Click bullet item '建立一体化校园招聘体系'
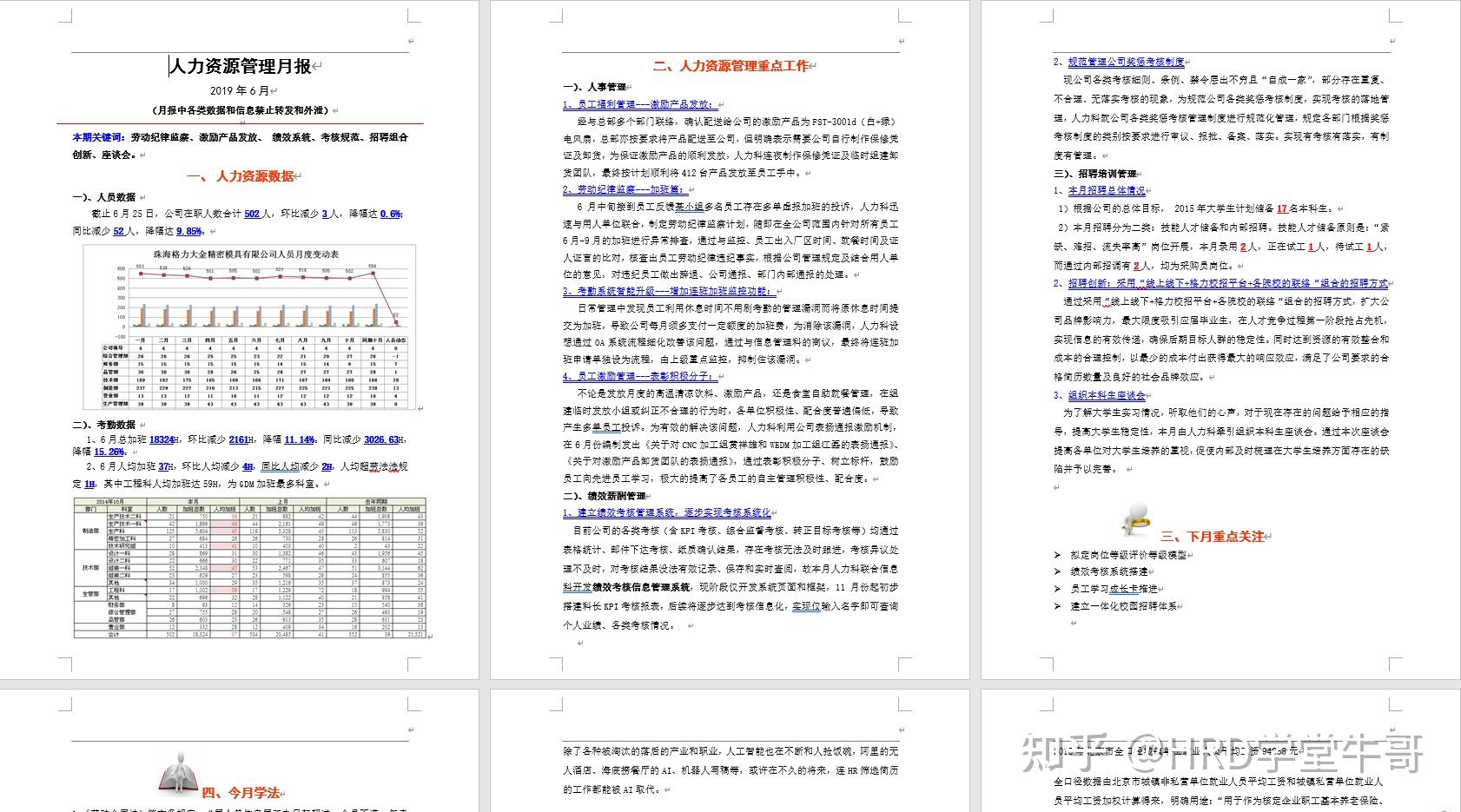Screen dimensions: 1461x812 click(x=1123, y=606)
